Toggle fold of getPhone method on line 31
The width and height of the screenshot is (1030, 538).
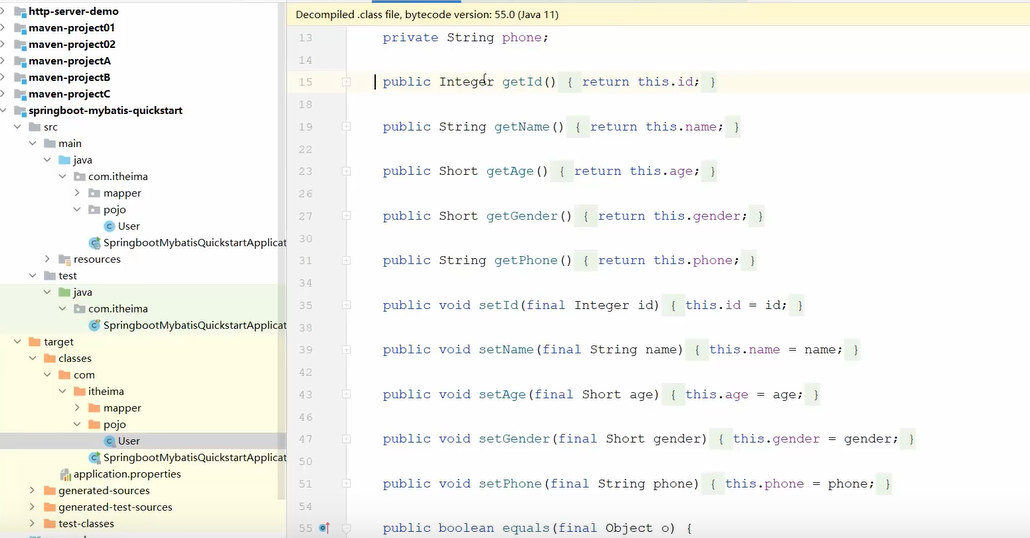pyautogui.click(x=346, y=261)
